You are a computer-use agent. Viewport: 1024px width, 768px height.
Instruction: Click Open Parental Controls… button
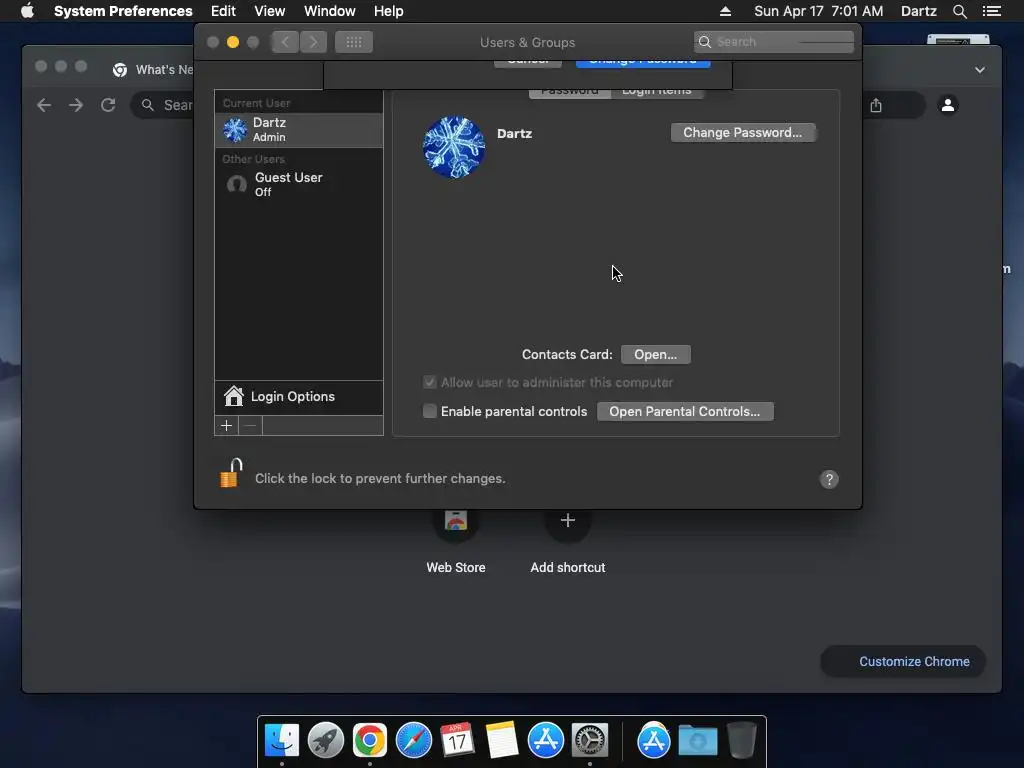click(685, 411)
